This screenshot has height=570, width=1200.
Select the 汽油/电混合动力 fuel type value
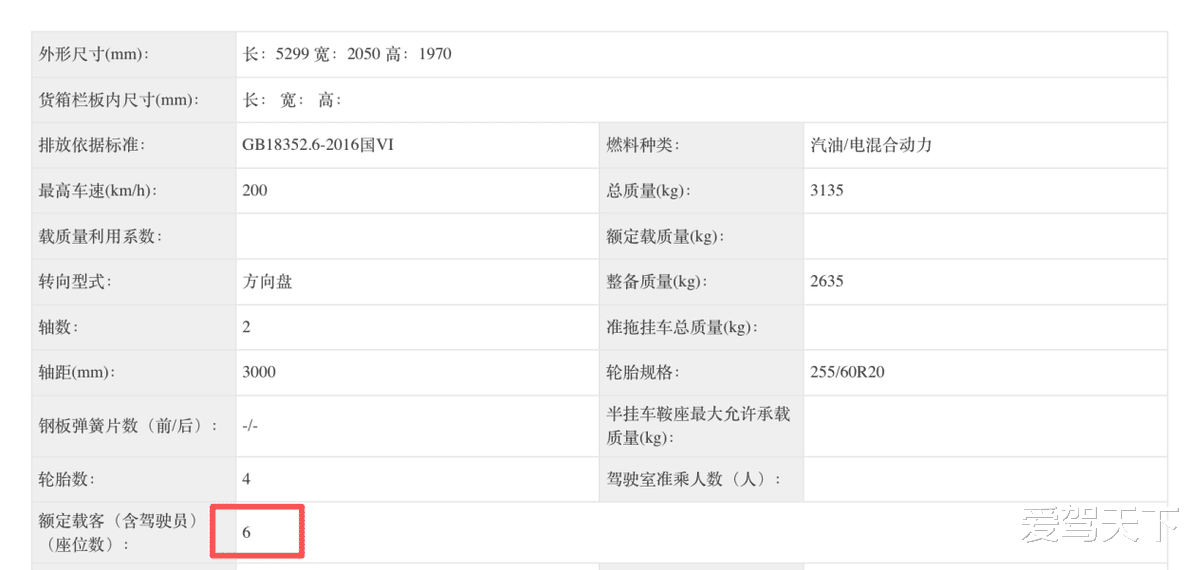[871, 145]
